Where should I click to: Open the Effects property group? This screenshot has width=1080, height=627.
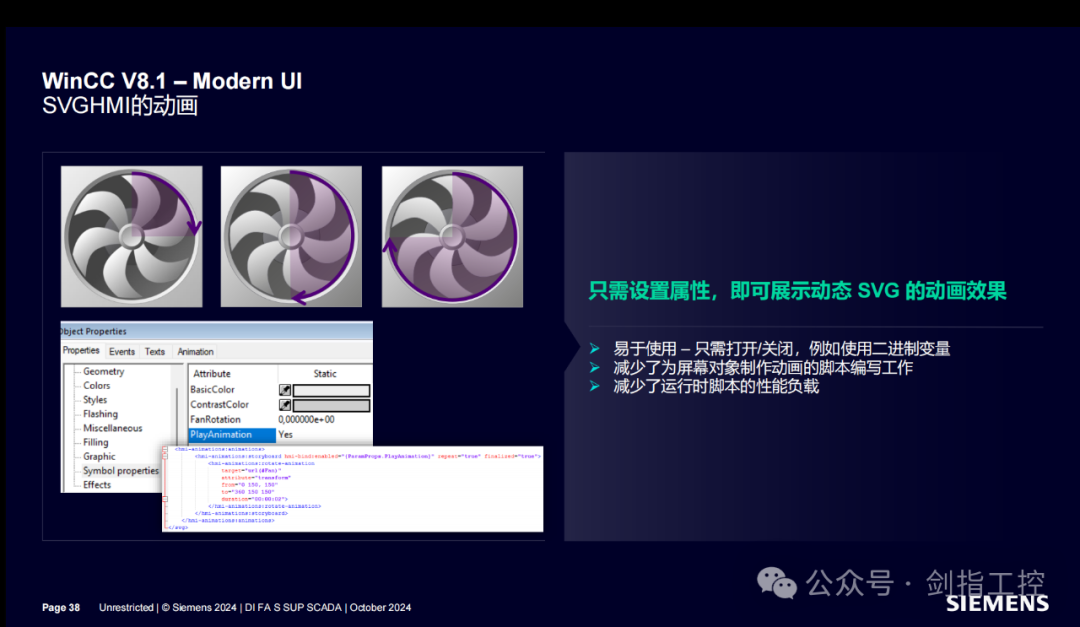[97, 484]
